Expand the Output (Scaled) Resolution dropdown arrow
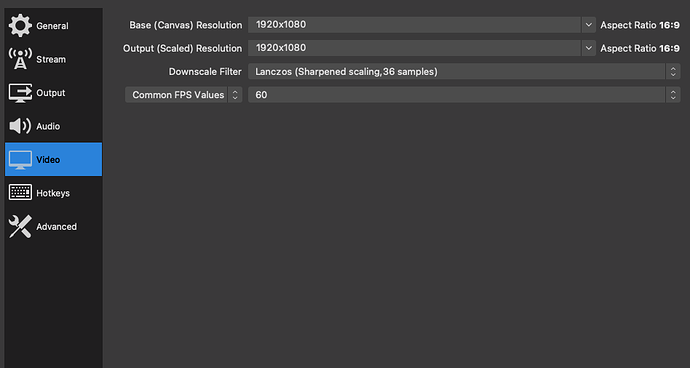The width and height of the screenshot is (690, 368). coord(589,48)
